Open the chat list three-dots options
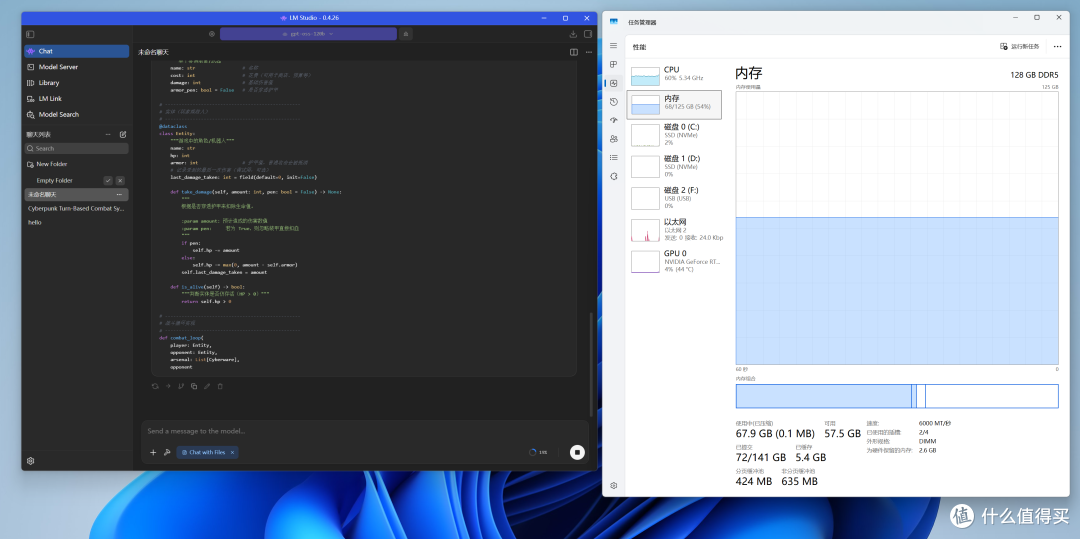Image resolution: width=1080 pixels, height=539 pixels. (108, 134)
